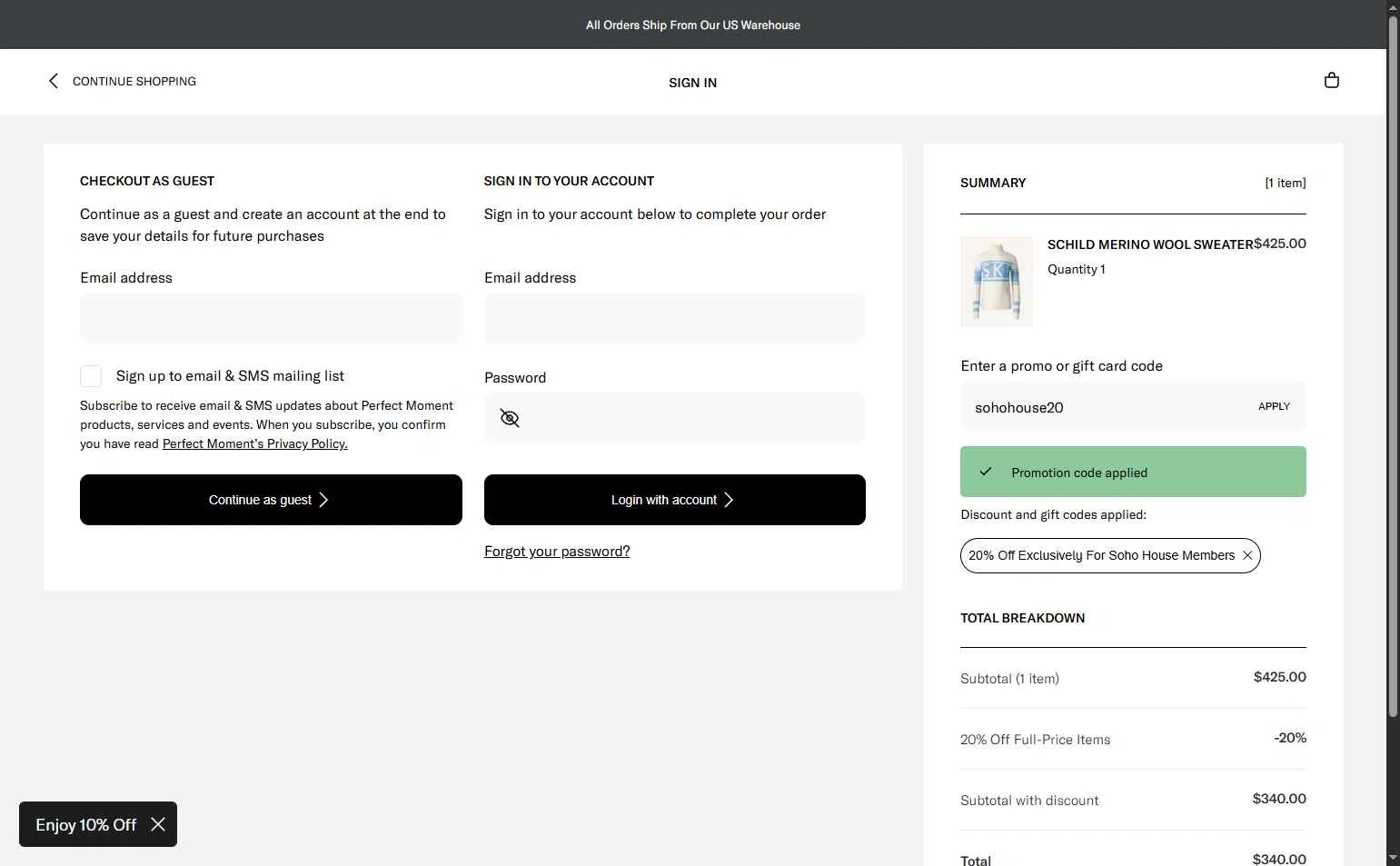1400x866 pixels.
Task: Click Login with account button
Action: (674, 500)
